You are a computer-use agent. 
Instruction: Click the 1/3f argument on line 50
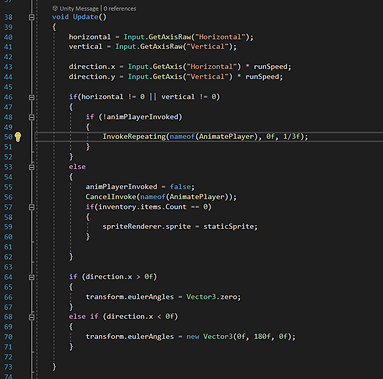pos(291,137)
